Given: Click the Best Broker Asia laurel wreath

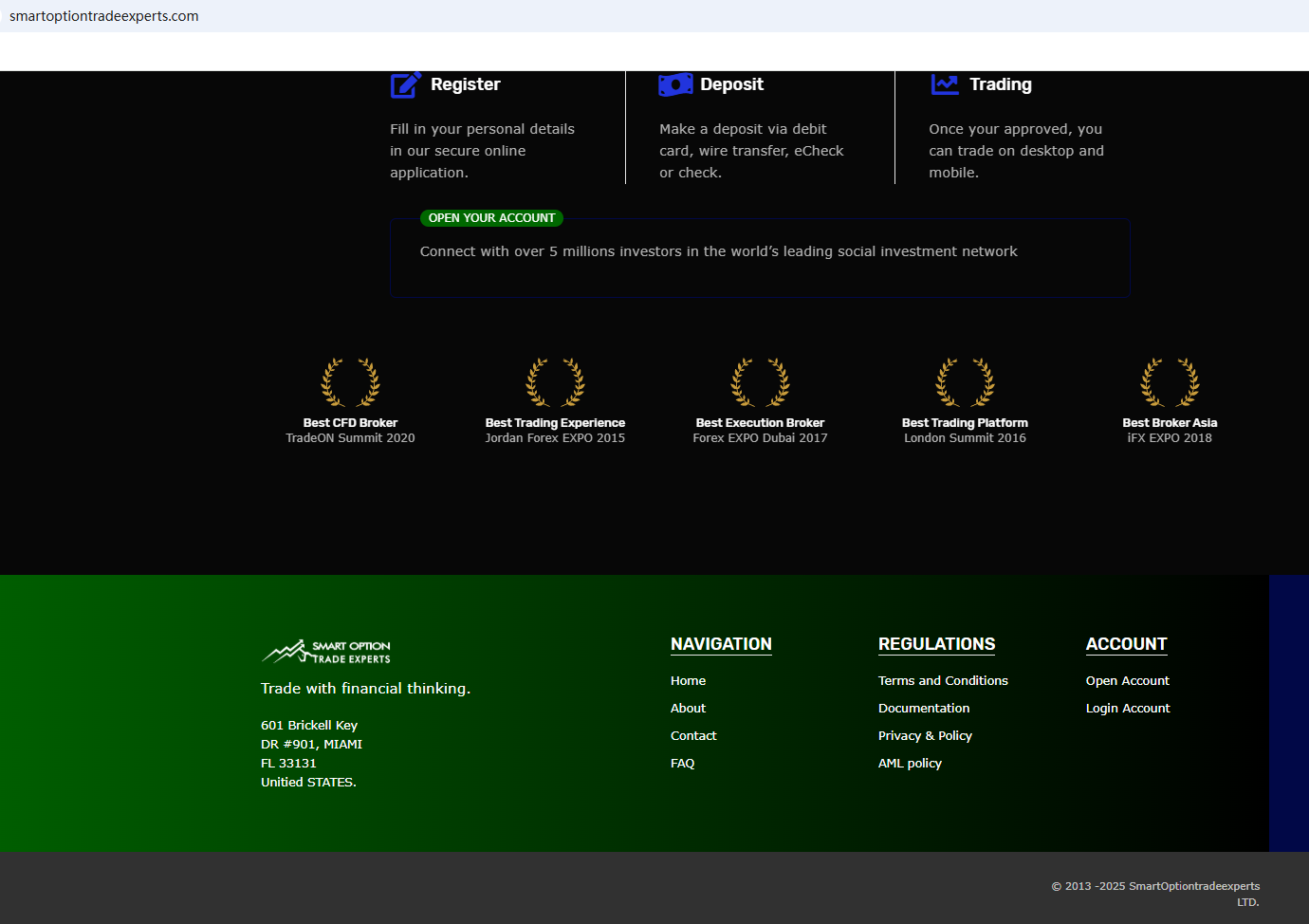Looking at the screenshot, I should 1170,382.
